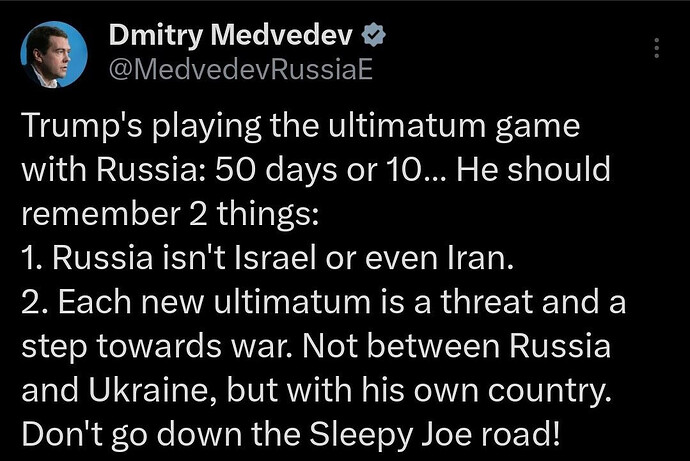Image resolution: width=690 pixels, height=461 pixels.
Task: Open the three-dot more options menu
Action: (656, 48)
